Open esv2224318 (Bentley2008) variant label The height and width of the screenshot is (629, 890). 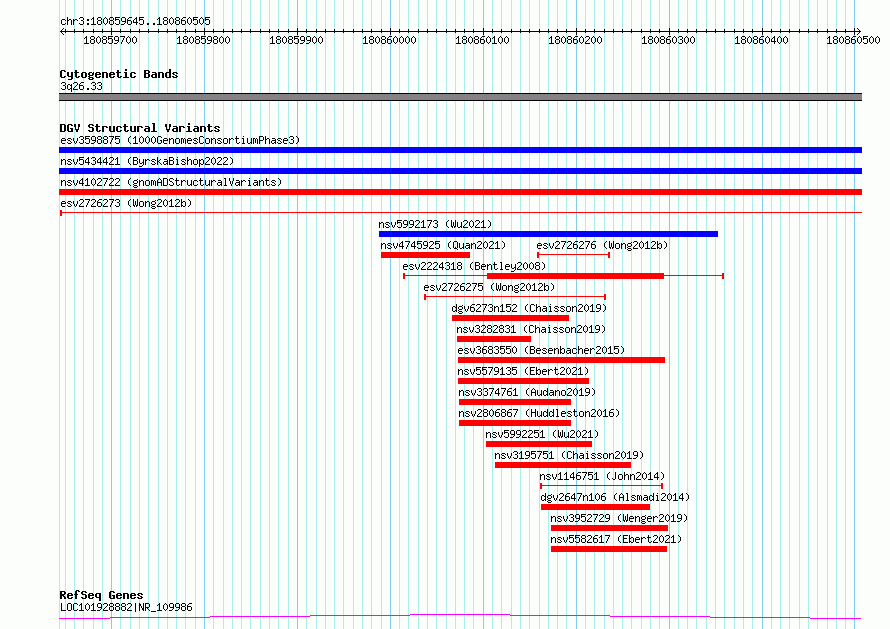pyautogui.click(x=474, y=266)
